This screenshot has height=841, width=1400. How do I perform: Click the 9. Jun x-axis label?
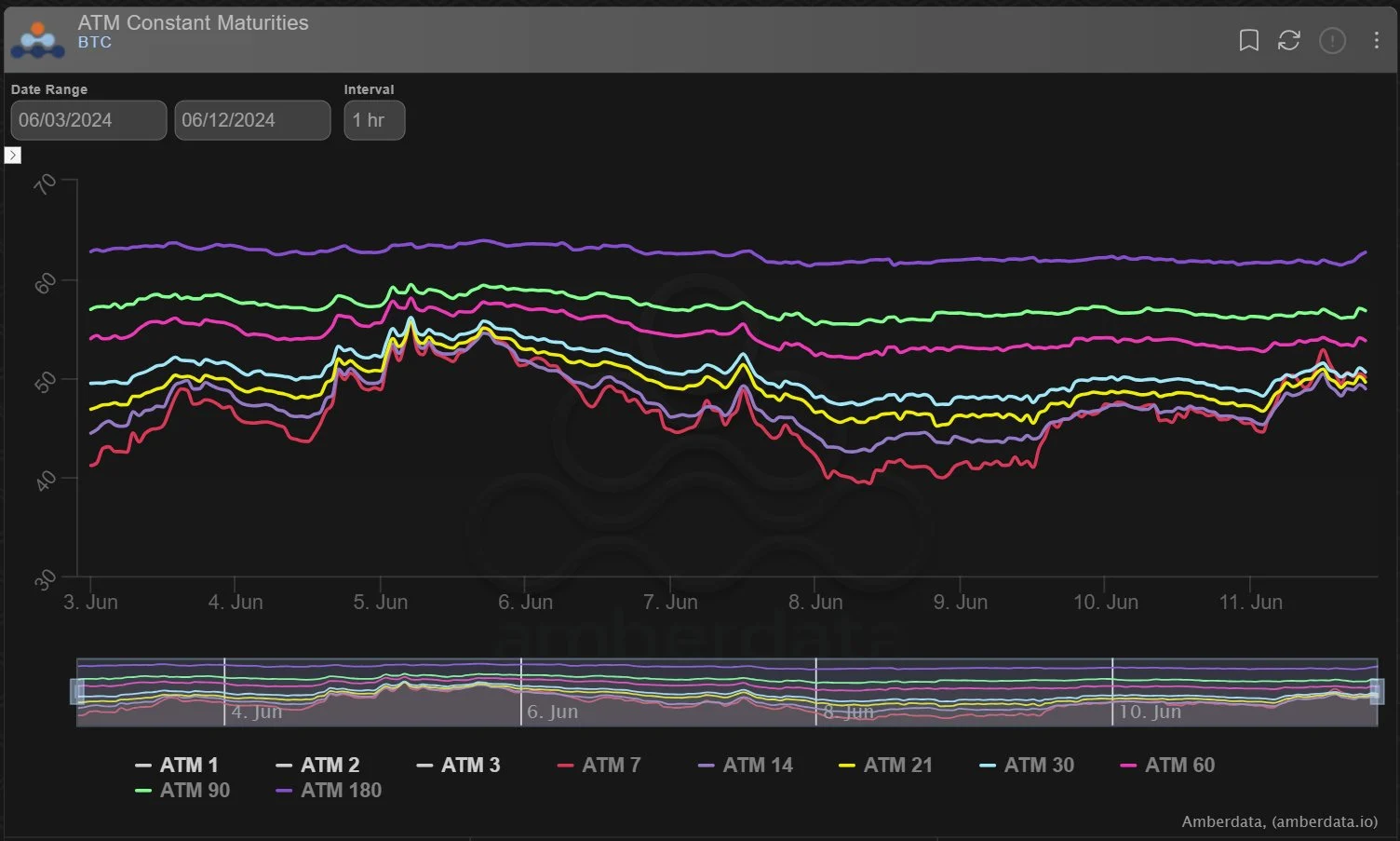(x=960, y=602)
